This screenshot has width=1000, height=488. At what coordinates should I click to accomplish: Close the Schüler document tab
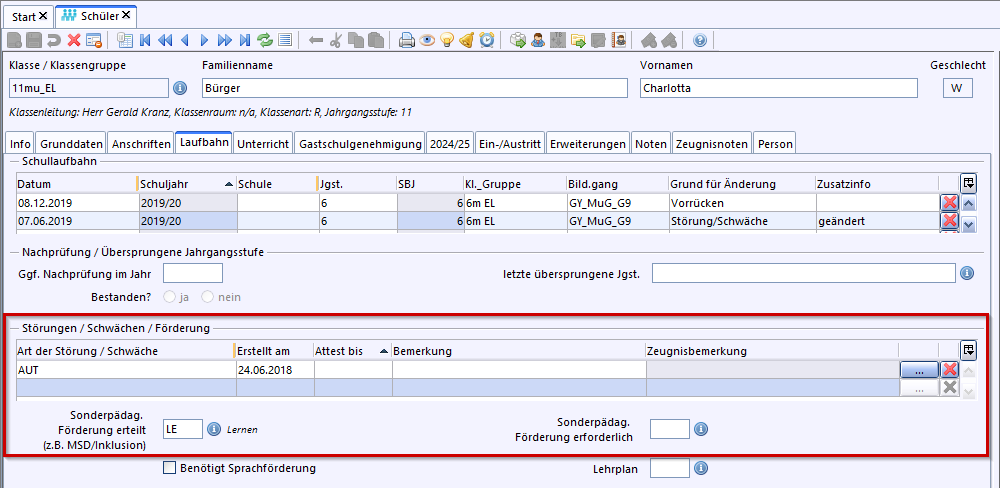point(126,15)
